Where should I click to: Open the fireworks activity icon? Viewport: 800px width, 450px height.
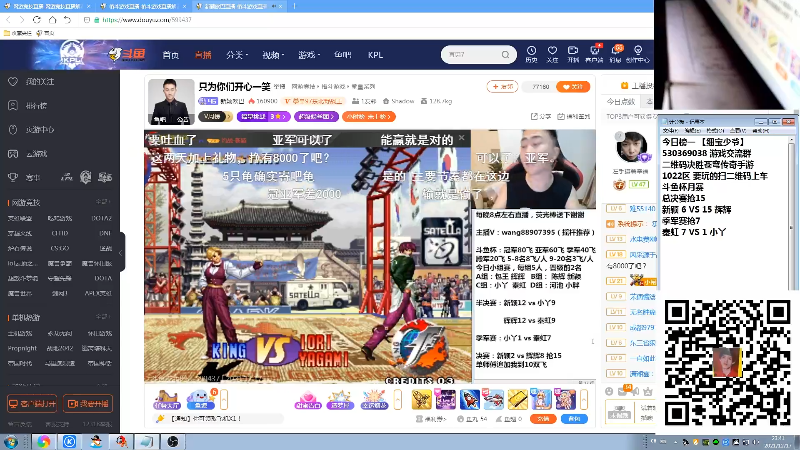[x=374, y=399]
